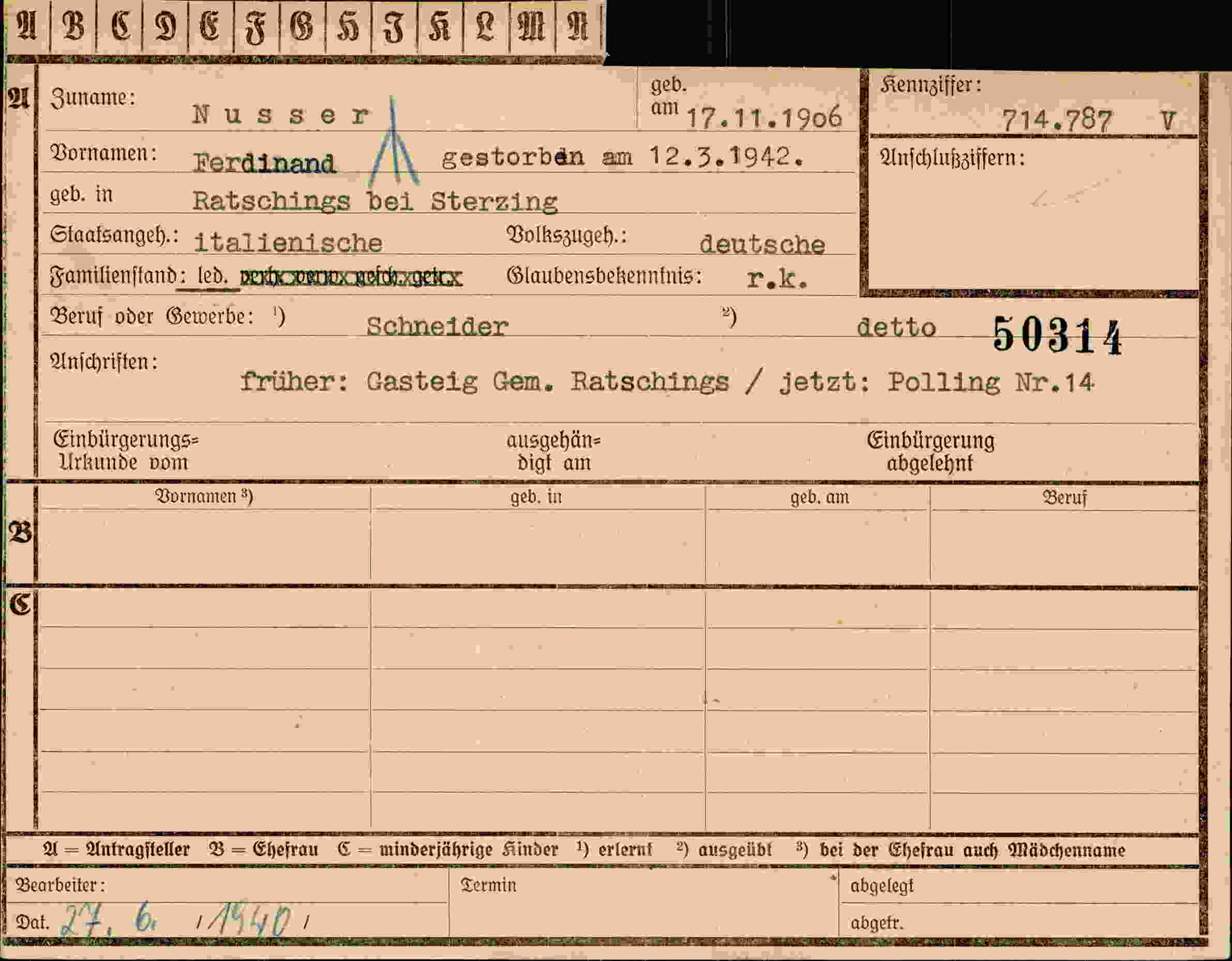Click the legend entry 'A = Antragsteller'
The height and width of the screenshot is (961, 1232).
(116, 850)
